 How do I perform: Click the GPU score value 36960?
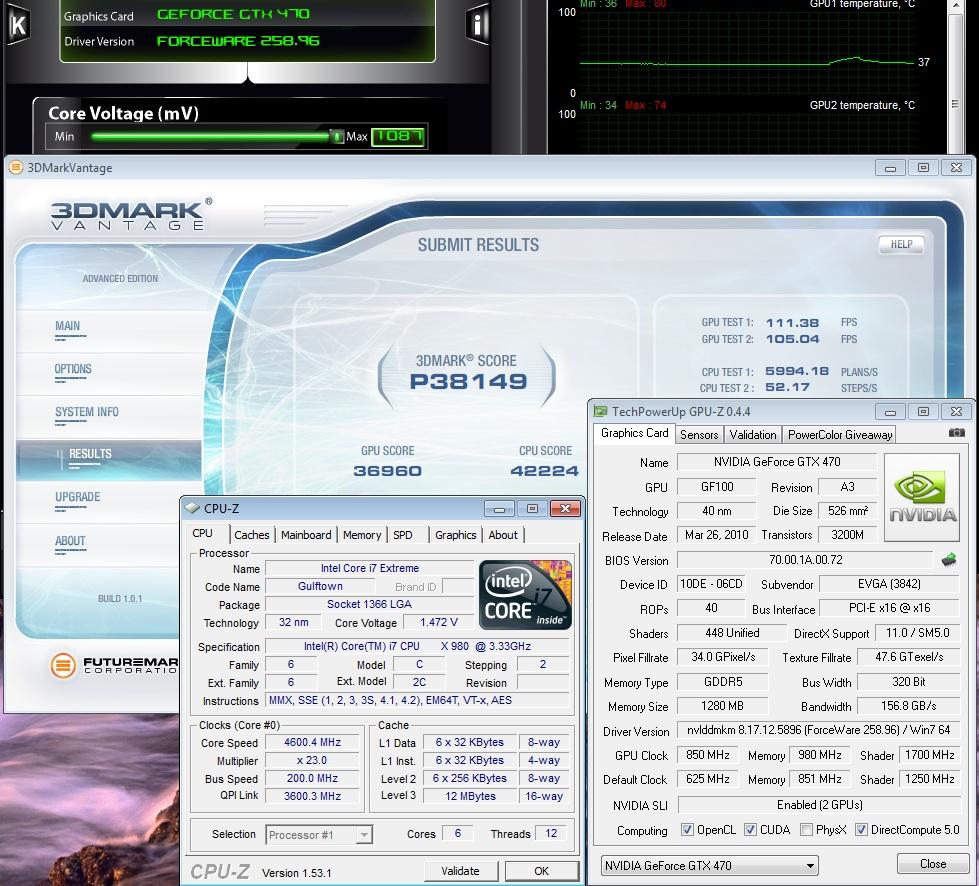click(387, 471)
